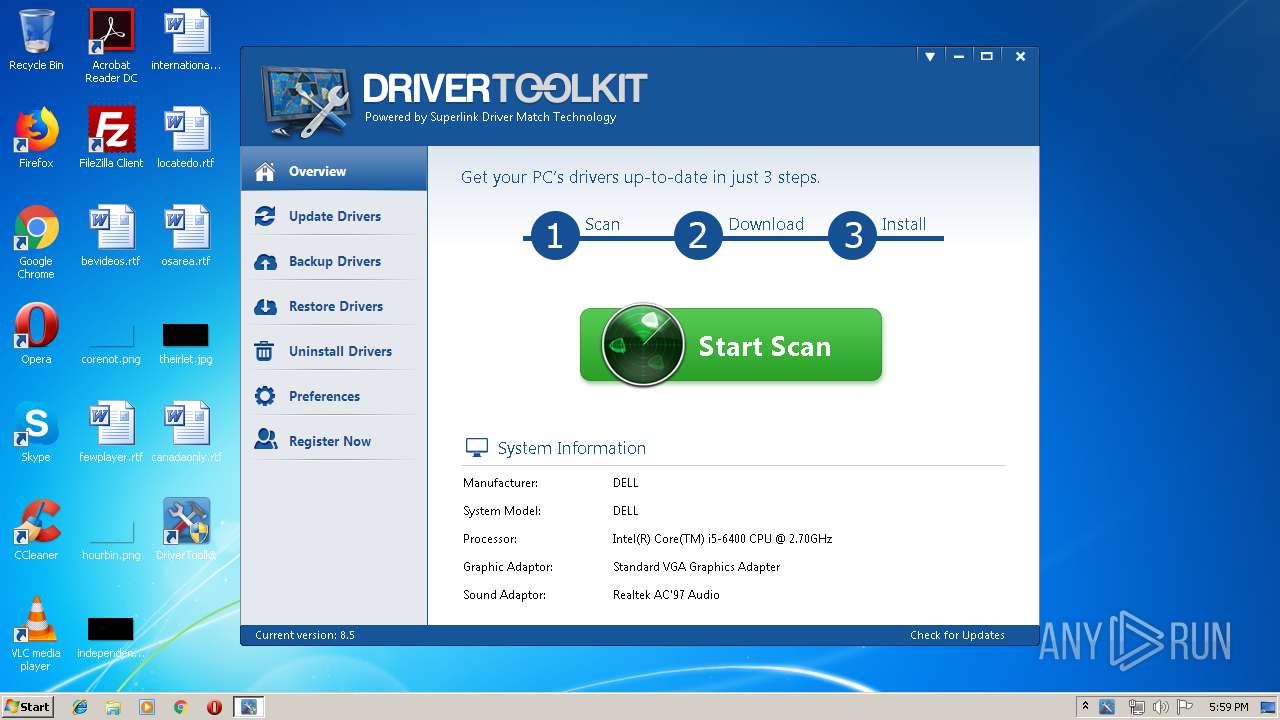The height and width of the screenshot is (720, 1280).
Task: Open the Update Drivers section
Action: pos(334,216)
